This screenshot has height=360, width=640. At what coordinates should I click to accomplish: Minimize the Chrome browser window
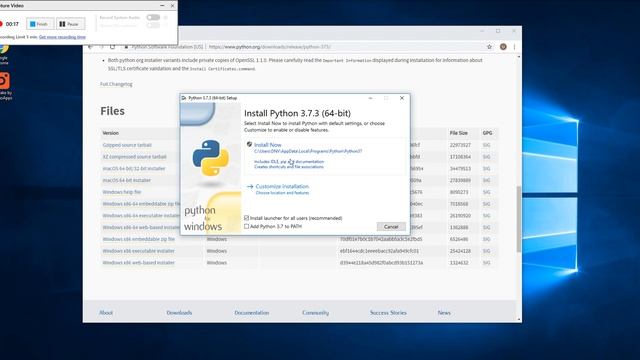click(x=482, y=31)
